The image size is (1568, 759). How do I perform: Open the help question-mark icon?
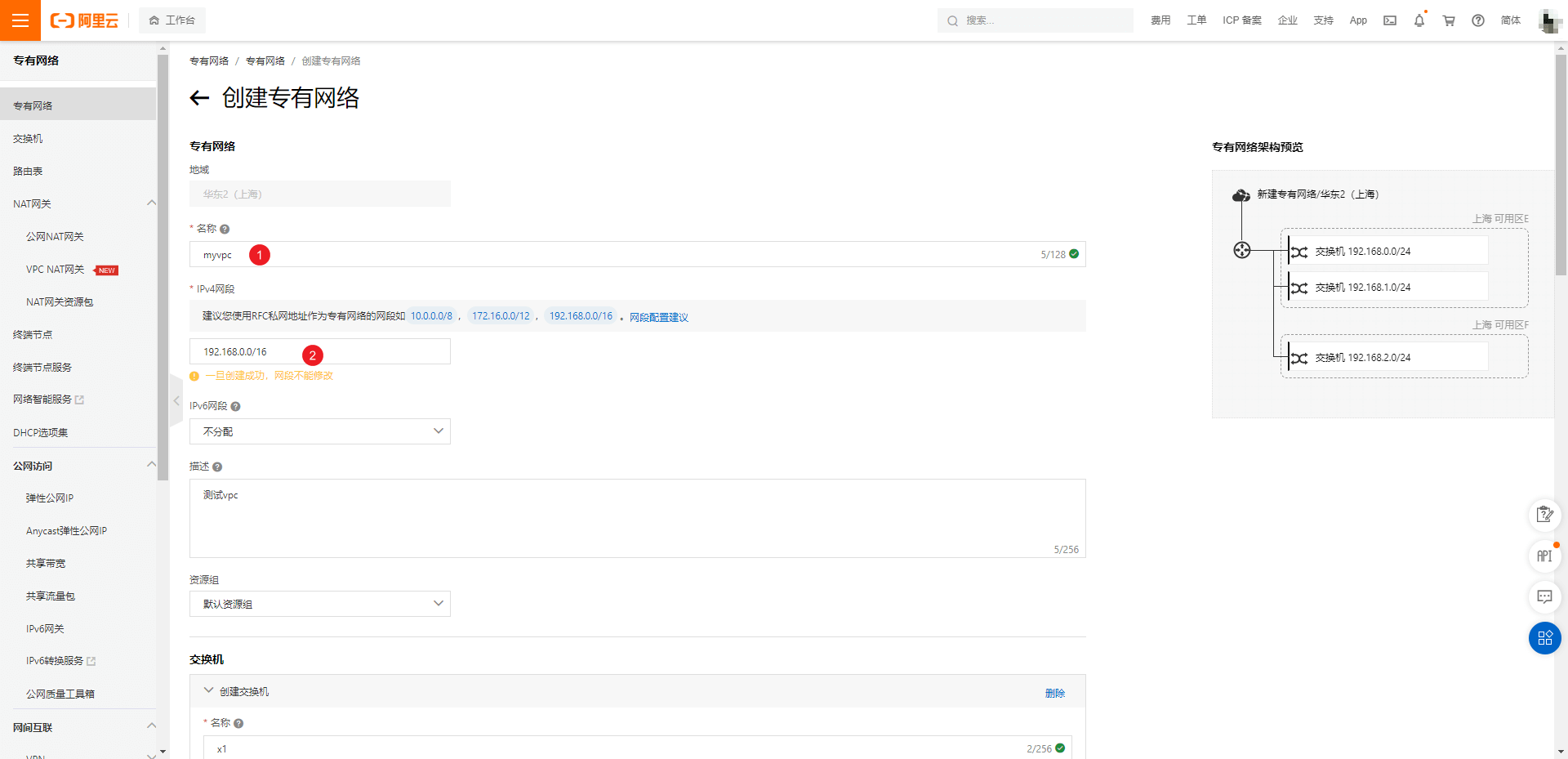pyautogui.click(x=1478, y=20)
